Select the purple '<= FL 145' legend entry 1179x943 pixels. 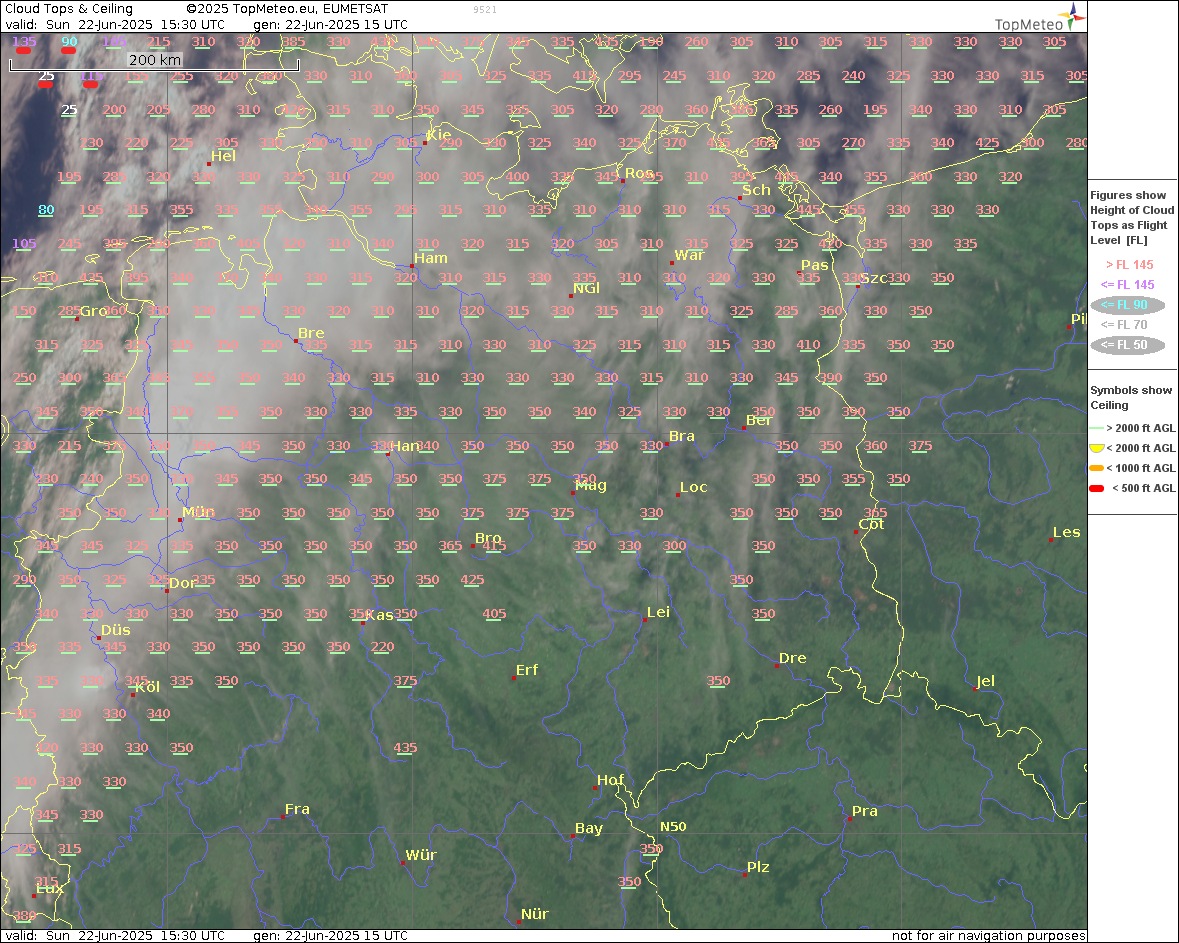(x=1127, y=284)
